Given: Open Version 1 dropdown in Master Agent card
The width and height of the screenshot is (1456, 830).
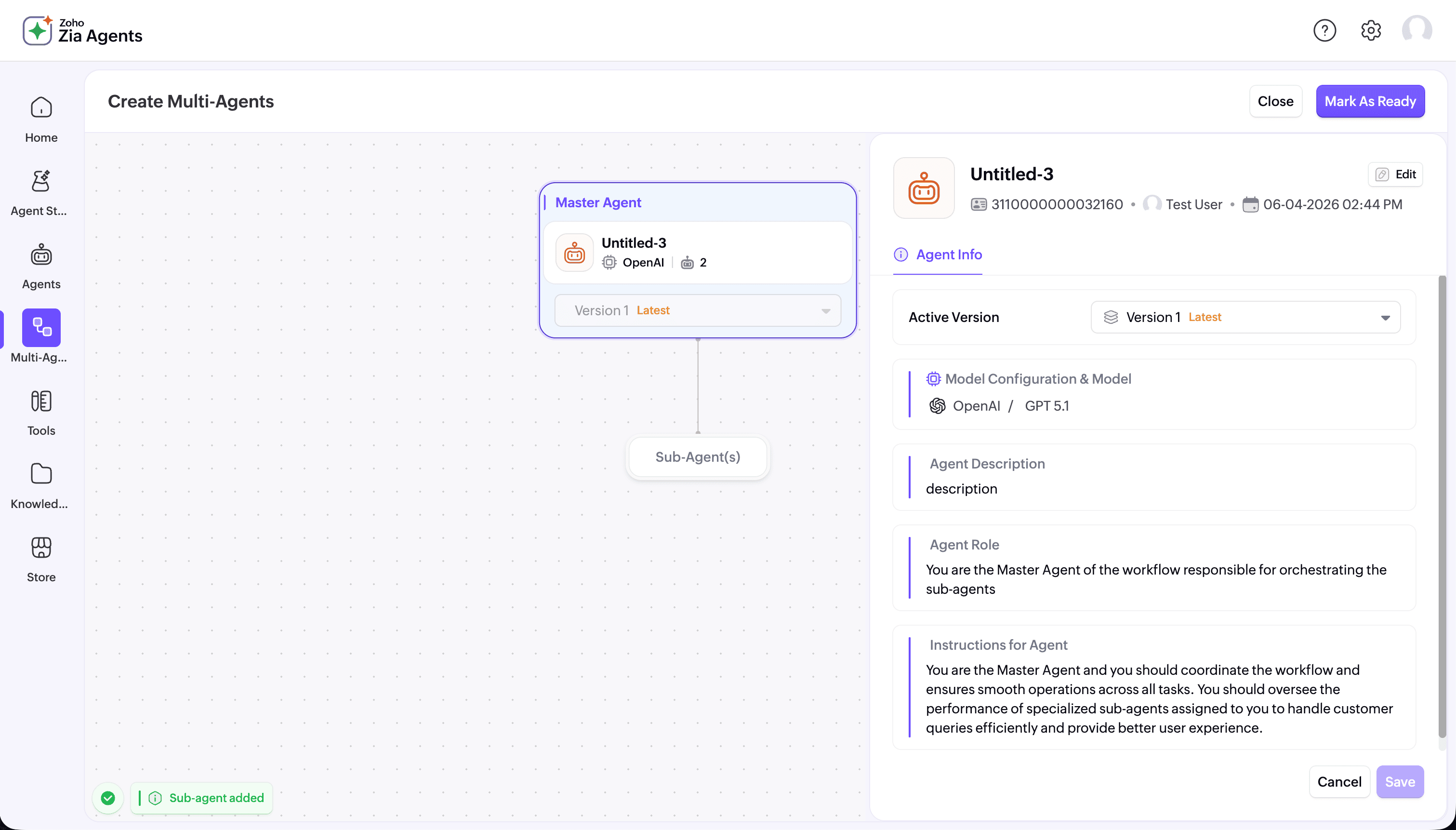Looking at the screenshot, I should tap(697, 311).
